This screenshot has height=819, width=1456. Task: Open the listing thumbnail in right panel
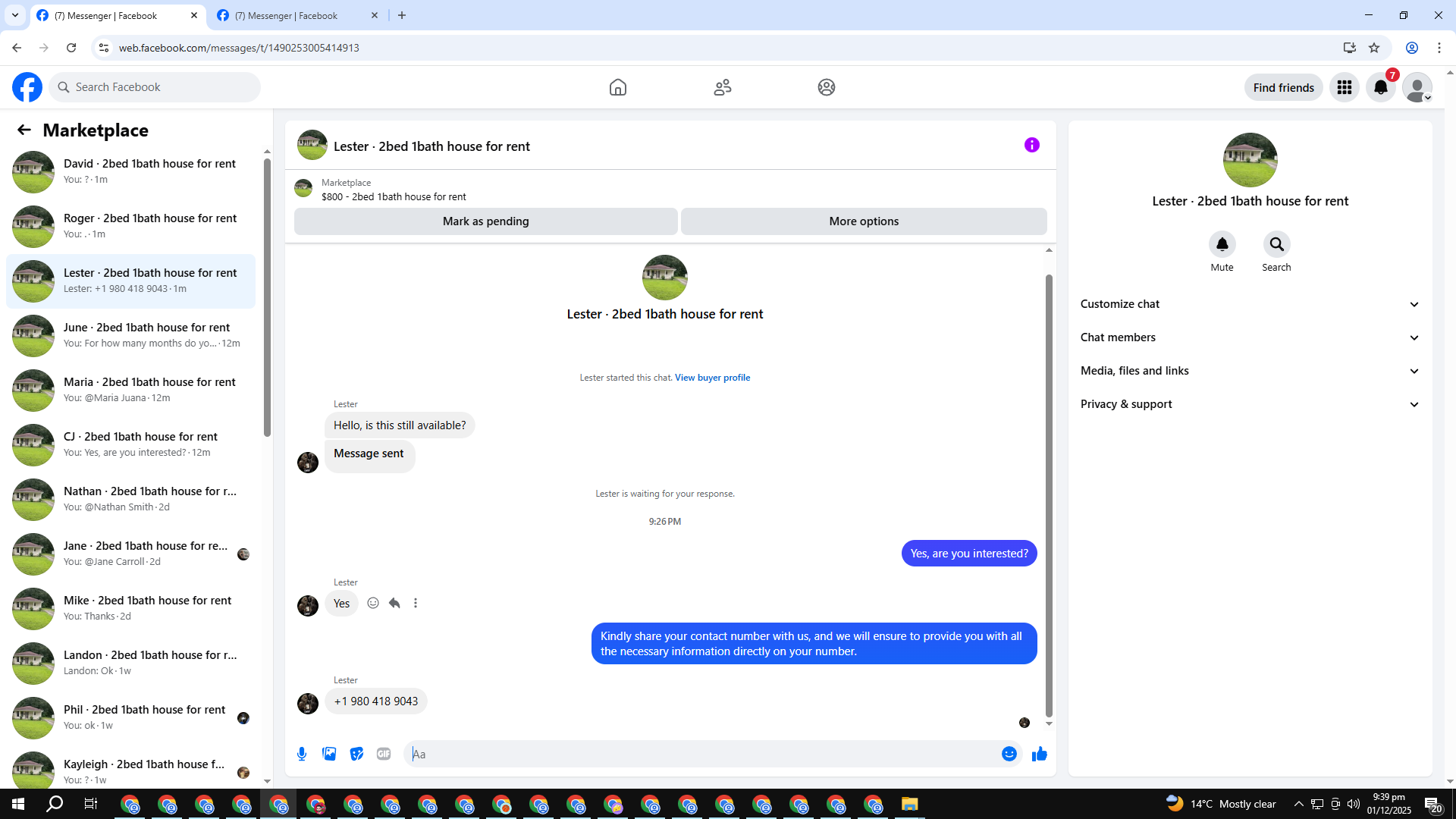1250,160
